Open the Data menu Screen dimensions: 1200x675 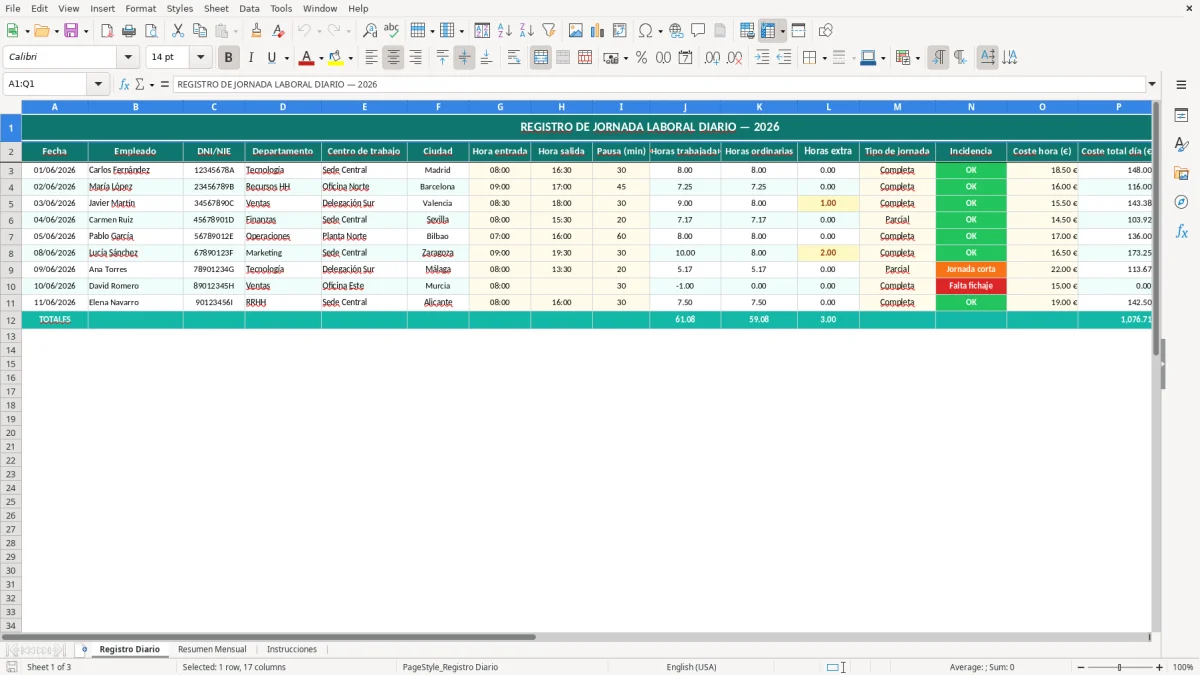pos(249,8)
